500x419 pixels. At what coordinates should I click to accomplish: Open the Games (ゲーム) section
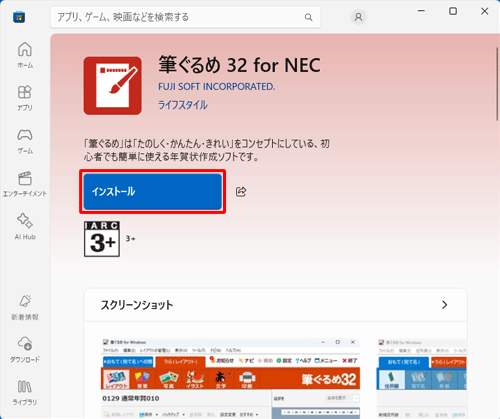click(25, 141)
